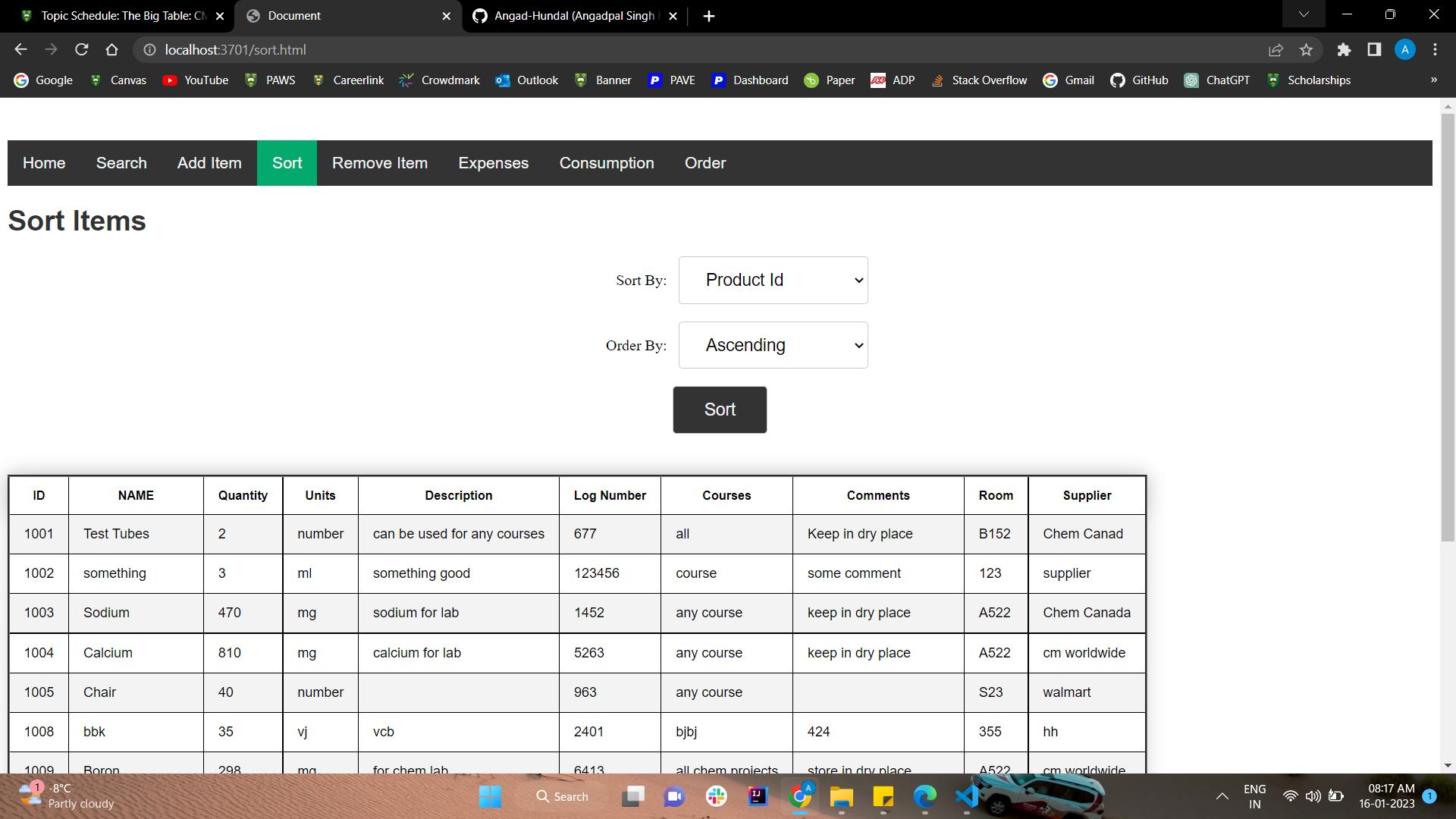The image size is (1456, 819).
Task: Open the Stack Overflow bookmark
Action: click(979, 80)
